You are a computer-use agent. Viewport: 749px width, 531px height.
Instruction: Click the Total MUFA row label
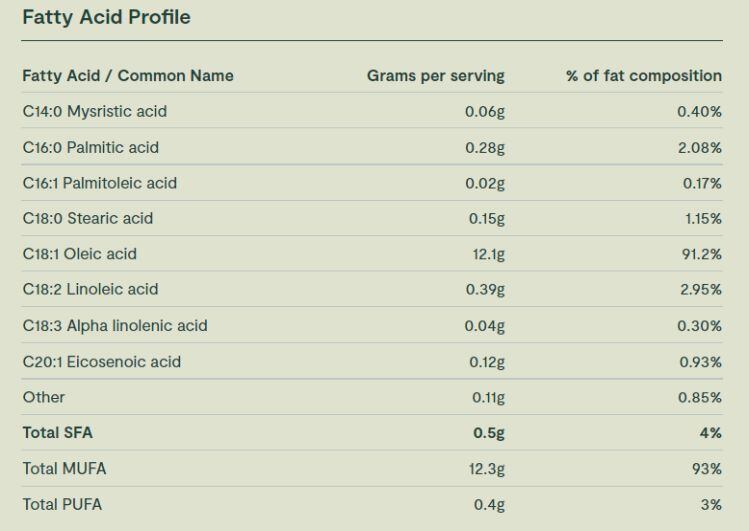tap(64, 468)
